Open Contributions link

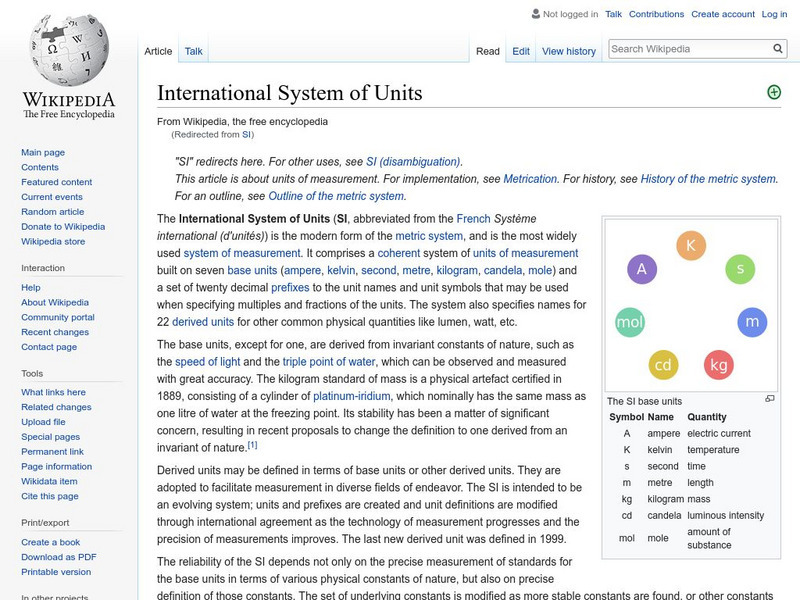click(x=656, y=14)
